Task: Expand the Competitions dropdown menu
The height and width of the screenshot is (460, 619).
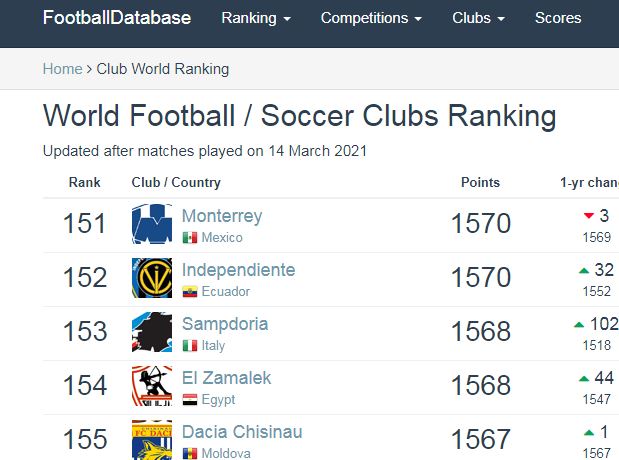Action: click(x=371, y=18)
